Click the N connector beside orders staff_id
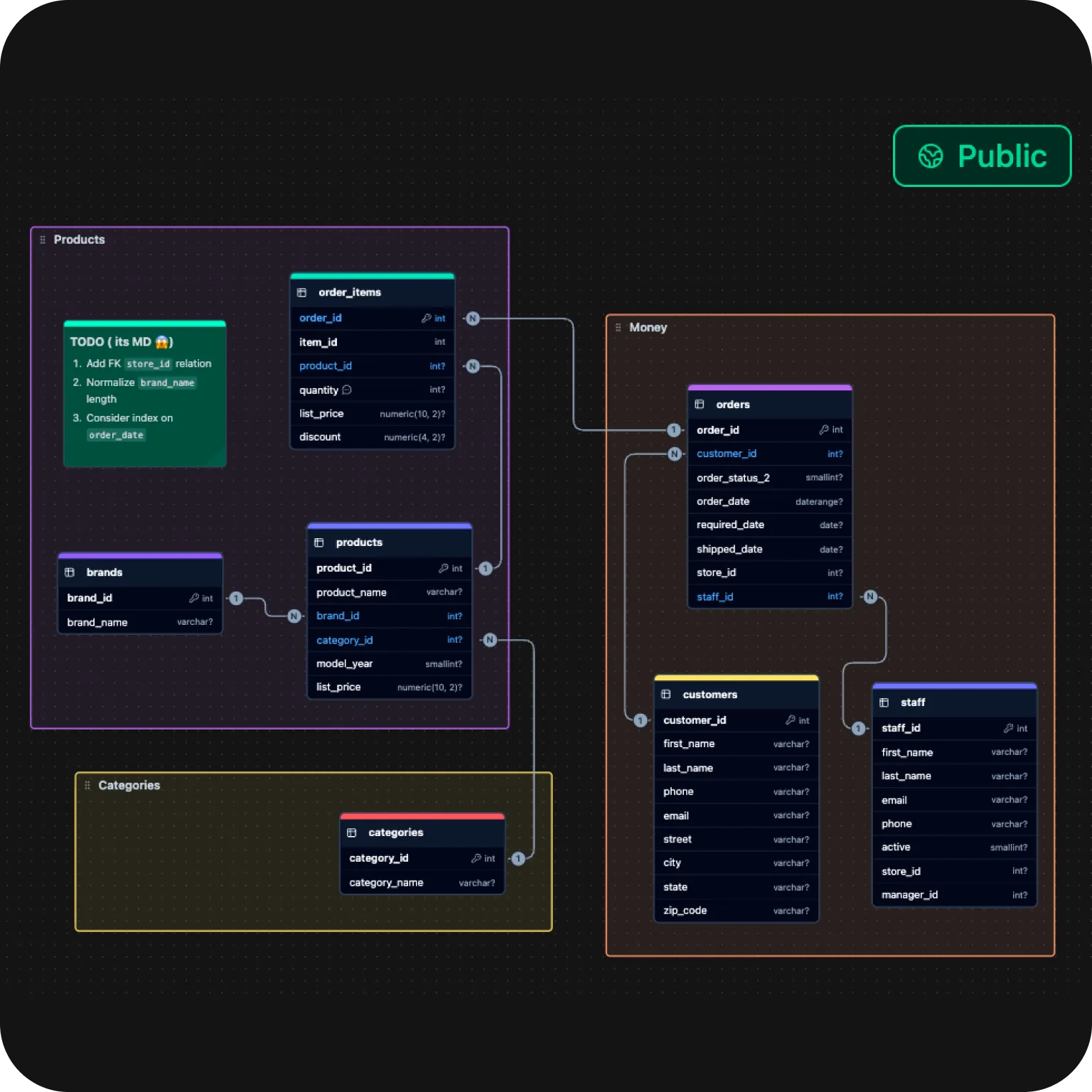This screenshot has height=1092, width=1092. click(x=871, y=596)
